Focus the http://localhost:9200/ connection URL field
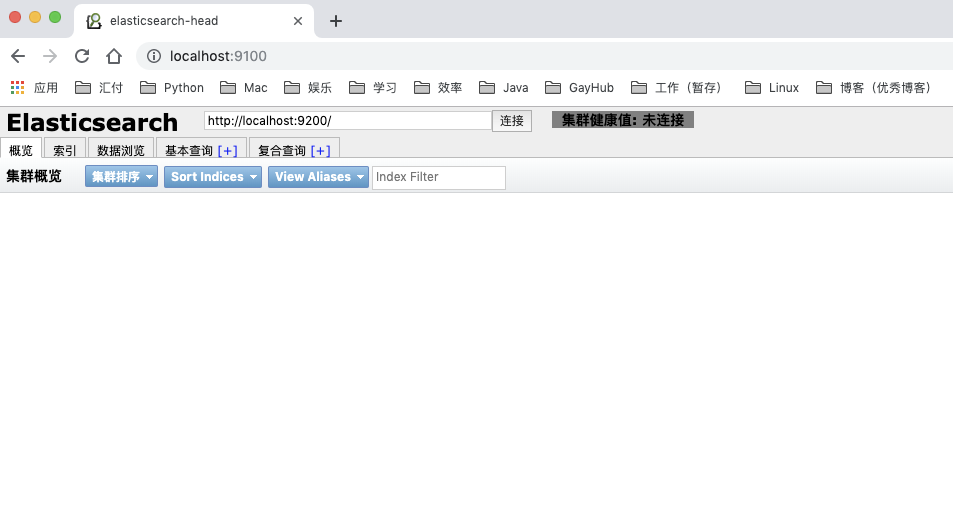This screenshot has width=953, height=511. pyautogui.click(x=348, y=121)
